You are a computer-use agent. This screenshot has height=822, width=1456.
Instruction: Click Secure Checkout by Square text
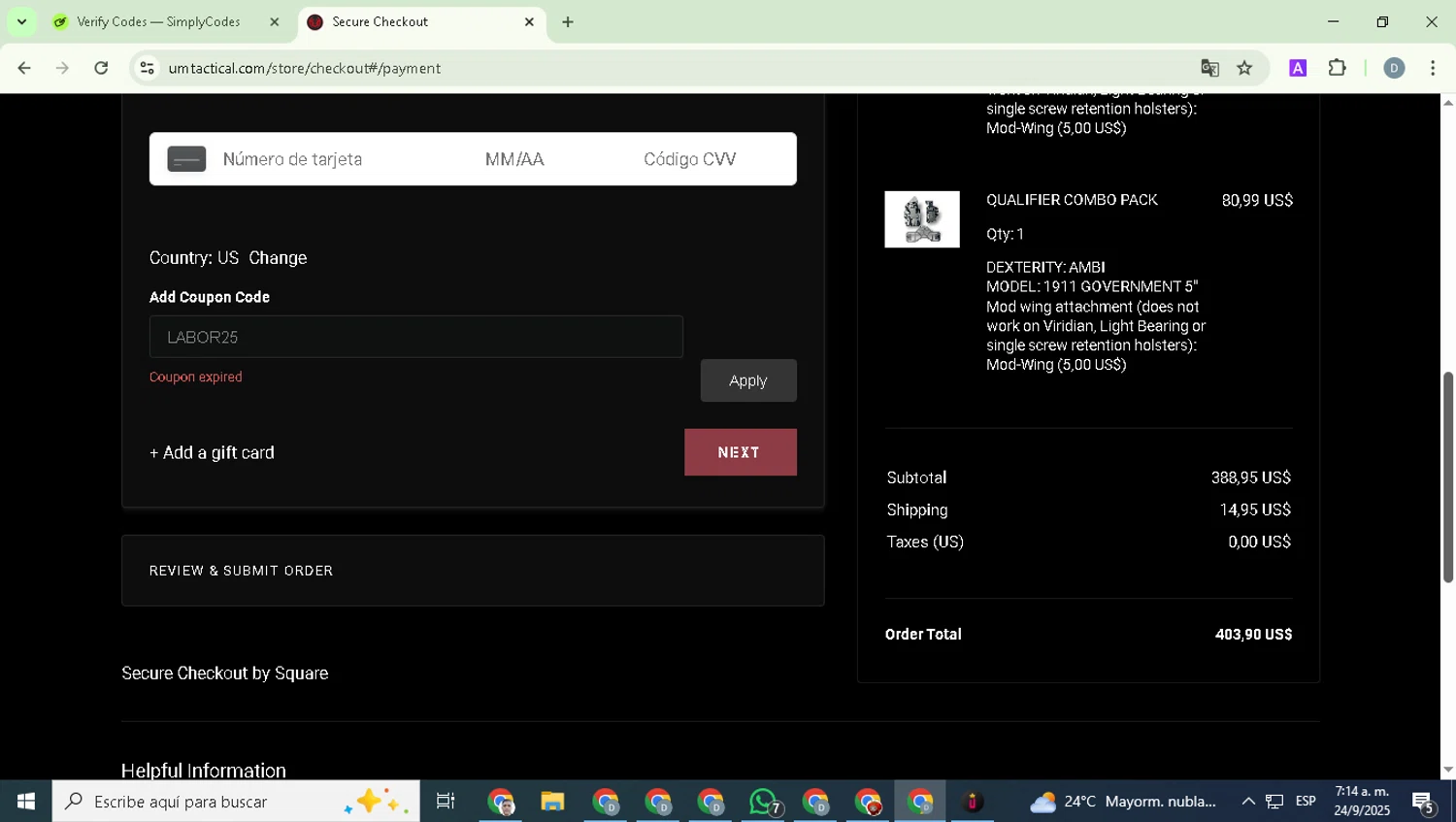point(225,673)
